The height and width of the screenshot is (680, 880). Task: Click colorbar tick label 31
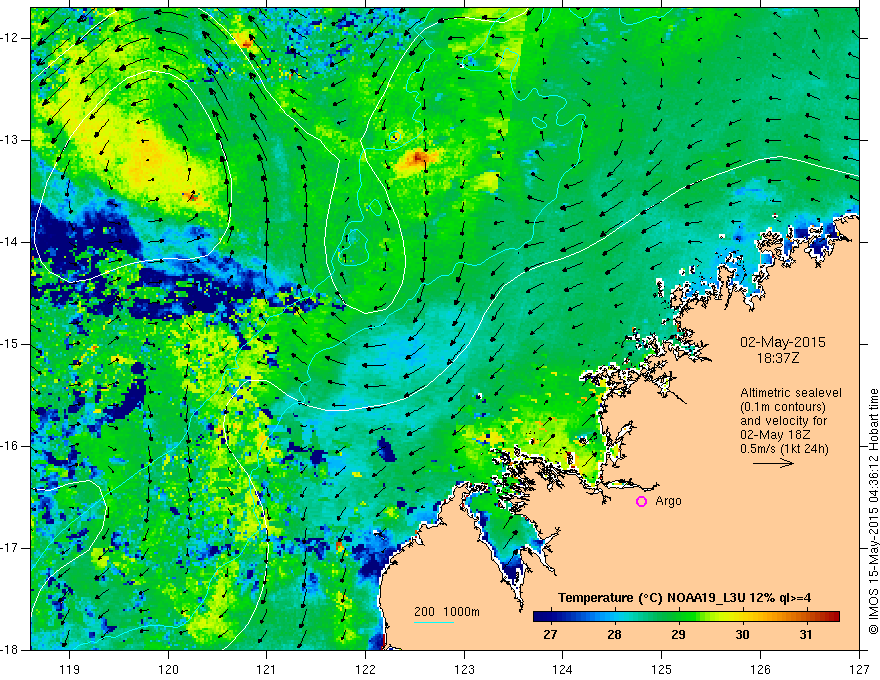pos(805,635)
